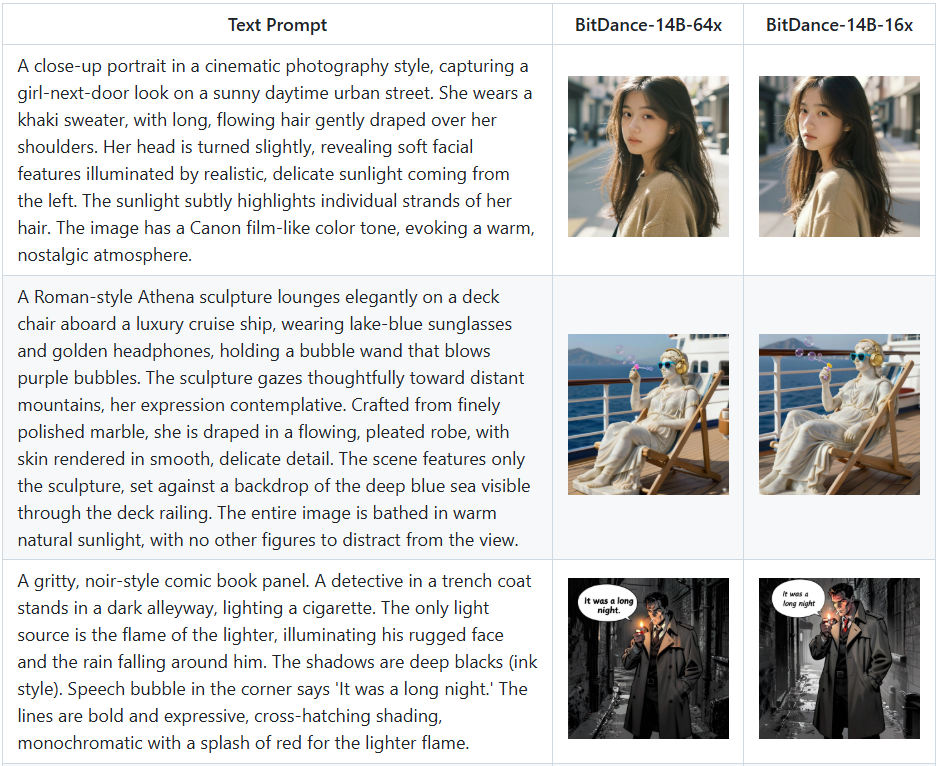This screenshot has width=937, height=766.
Task: Open the 16x noir detective panel
Action: click(x=840, y=658)
